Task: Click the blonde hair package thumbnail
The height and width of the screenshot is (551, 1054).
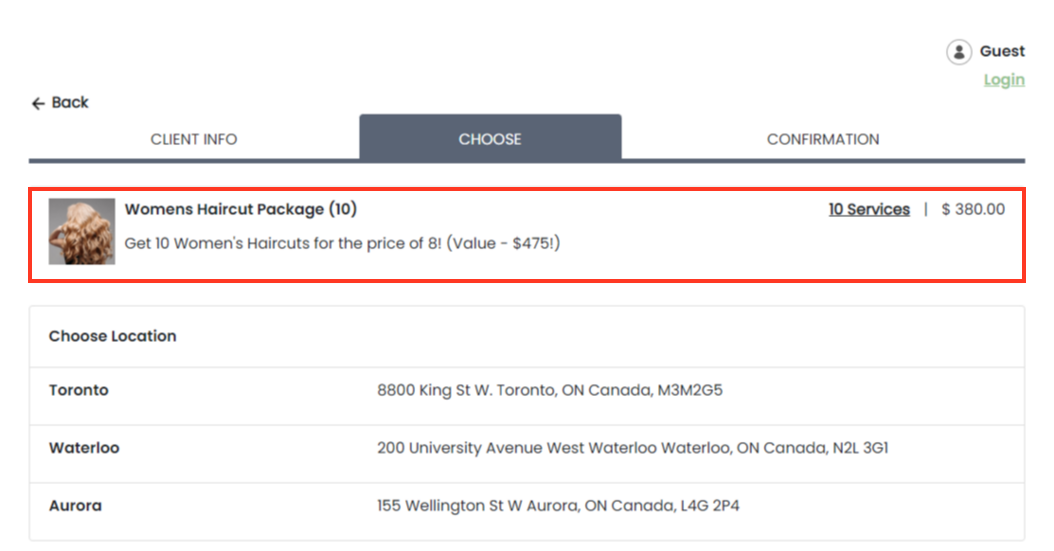Action: (x=82, y=231)
